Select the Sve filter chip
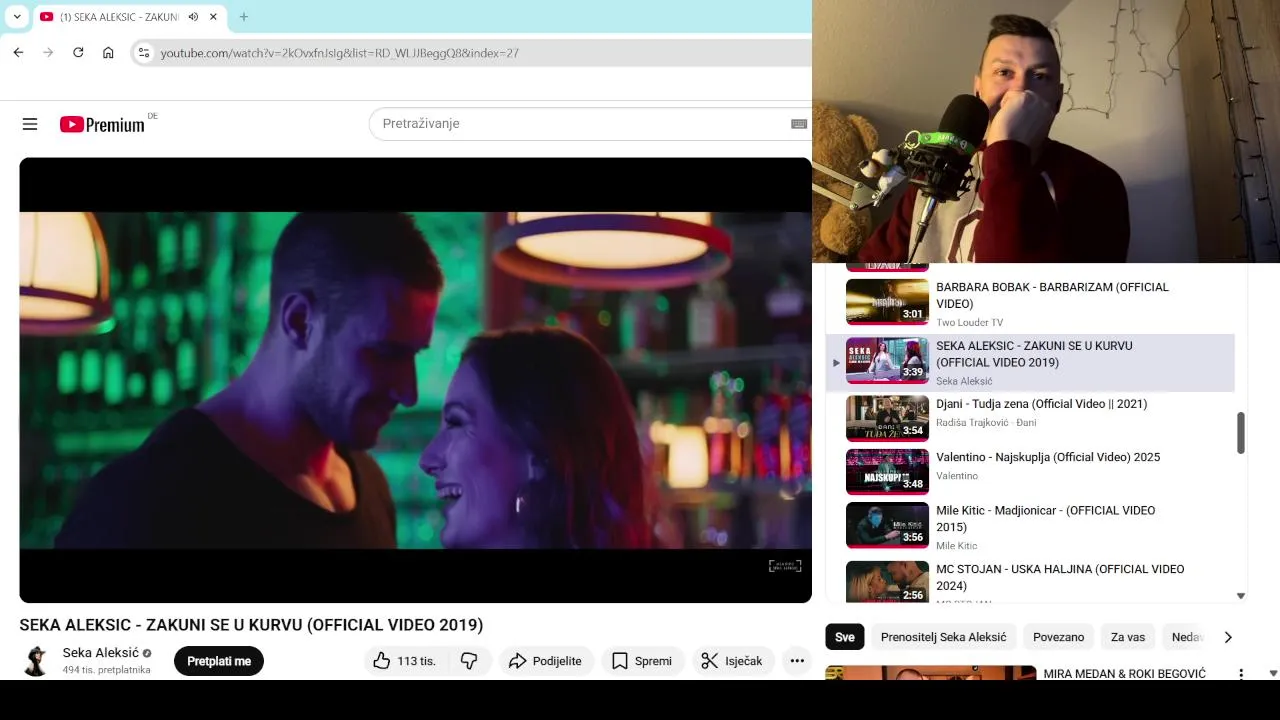Viewport: 1280px width, 720px height. click(x=845, y=637)
